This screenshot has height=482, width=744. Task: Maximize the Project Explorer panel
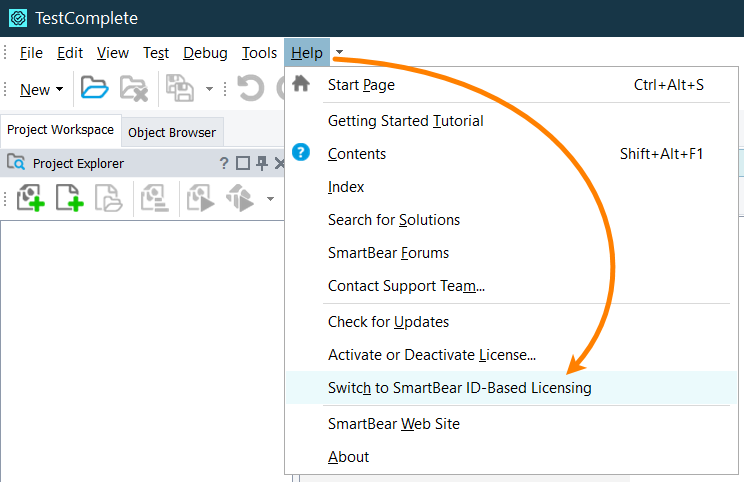pyautogui.click(x=242, y=163)
